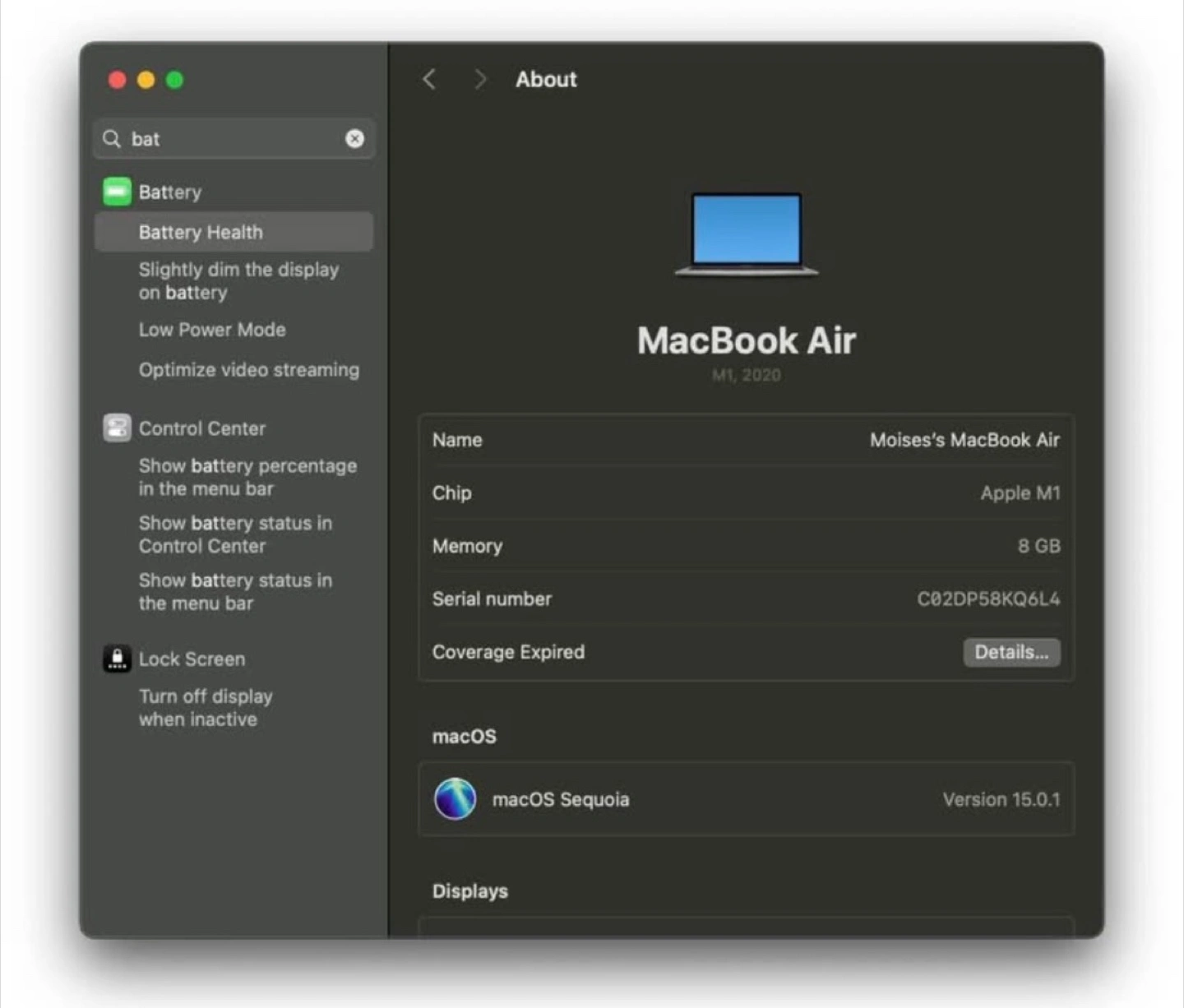This screenshot has width=1184, height=1008.
Task: Click into the search field containing 'bat'
Action: pyautogui.click(x=234, y=139)
